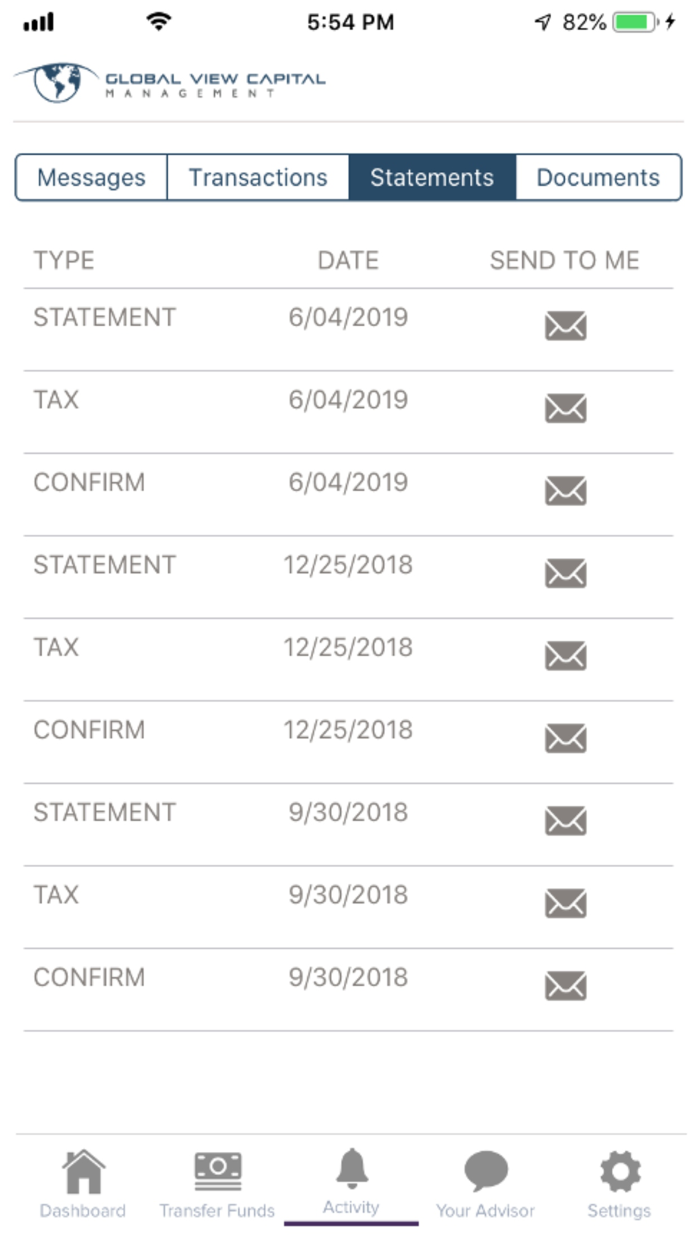Email the 9/30/2018 STATEMENT to me
The image size is (700, 1244).
pyautogui.click(x=565, y=821)
